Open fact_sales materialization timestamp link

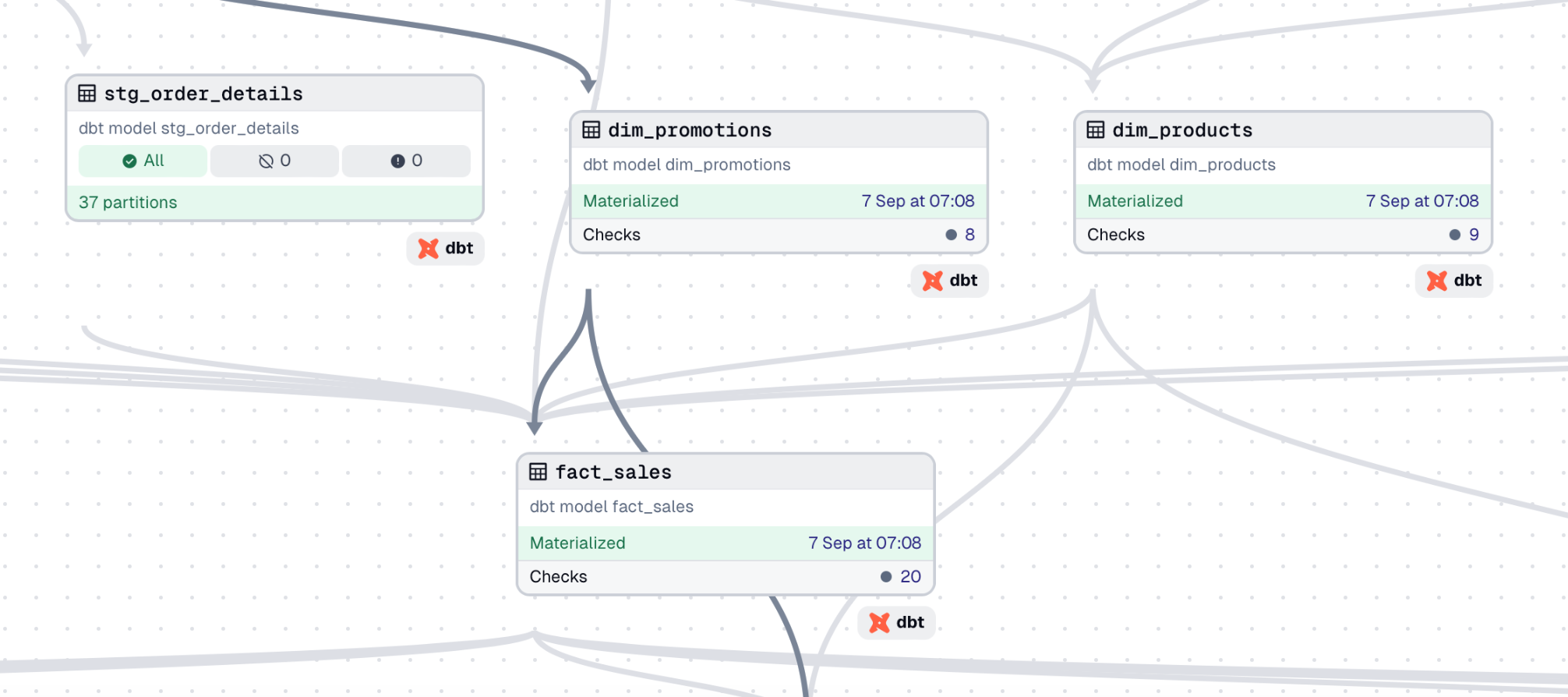click(x=864, y=543)
